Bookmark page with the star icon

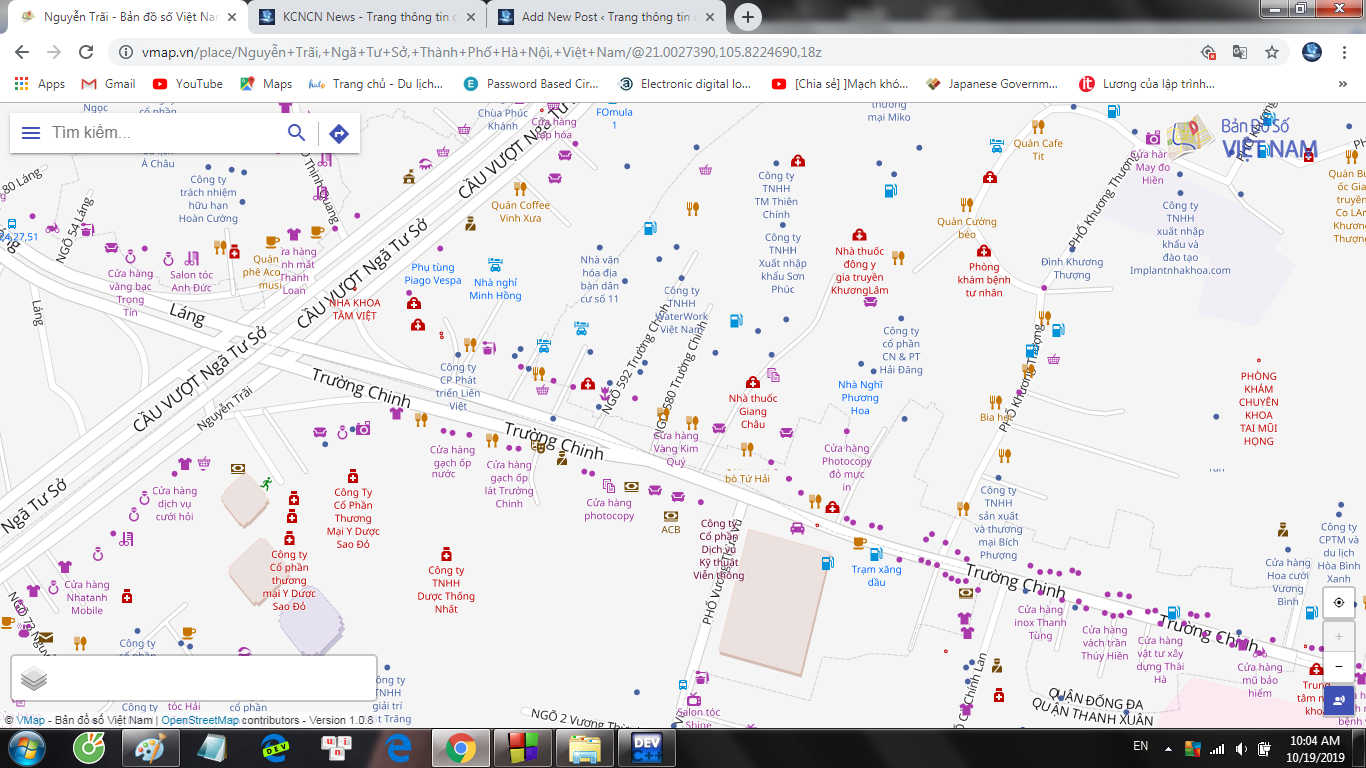1272,52
